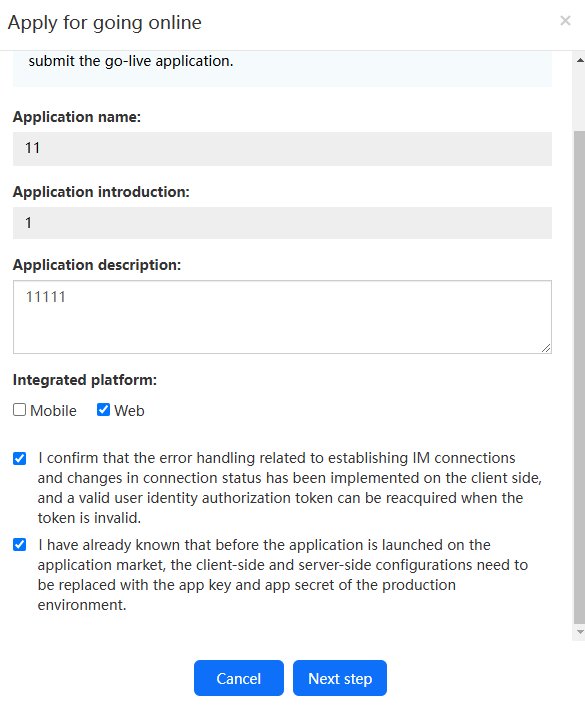Untick the IM connection error handling confirmation
The image size is (585, 715).
(x=20, y=458)
